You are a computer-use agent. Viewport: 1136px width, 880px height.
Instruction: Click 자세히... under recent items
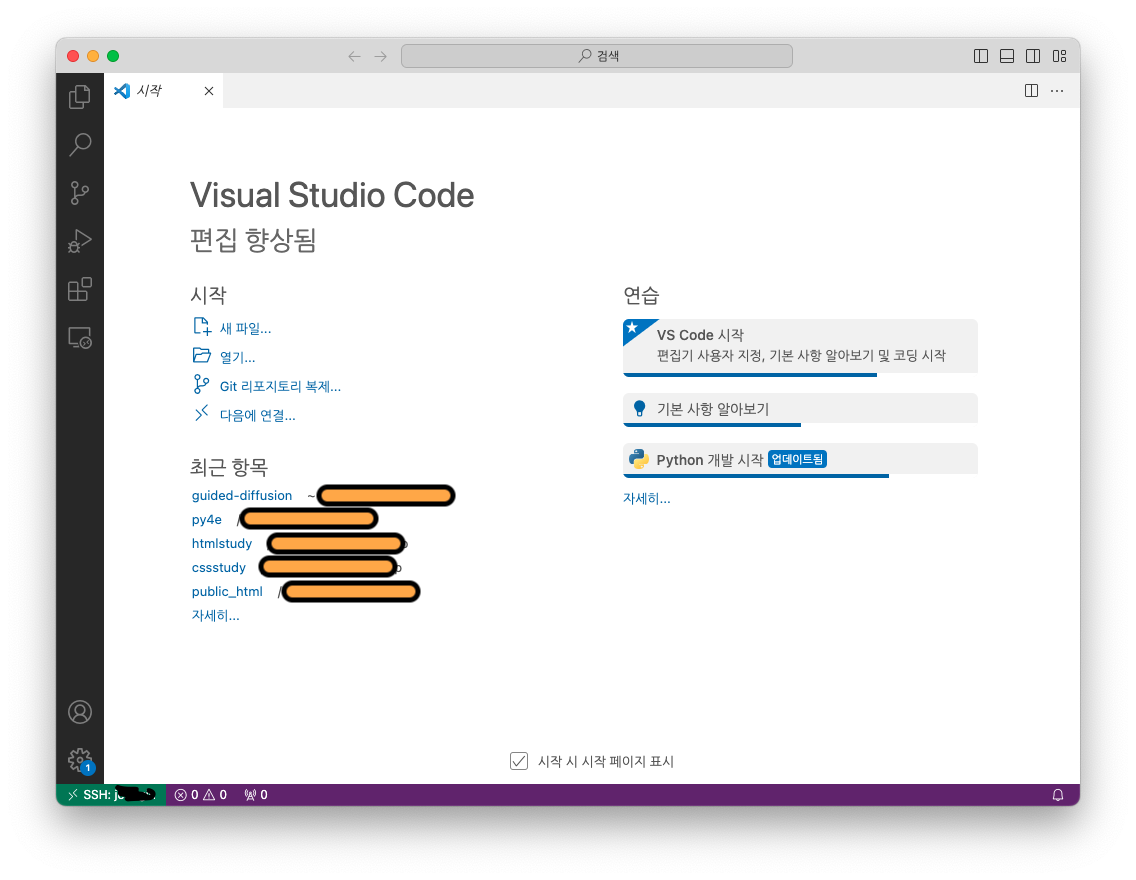[215, 615]
